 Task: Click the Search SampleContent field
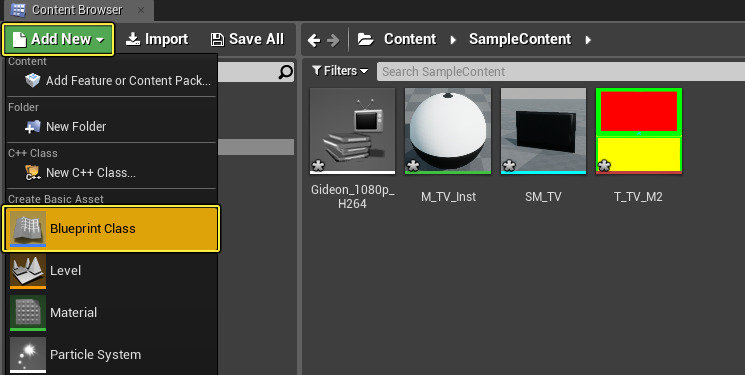[561, 72]
